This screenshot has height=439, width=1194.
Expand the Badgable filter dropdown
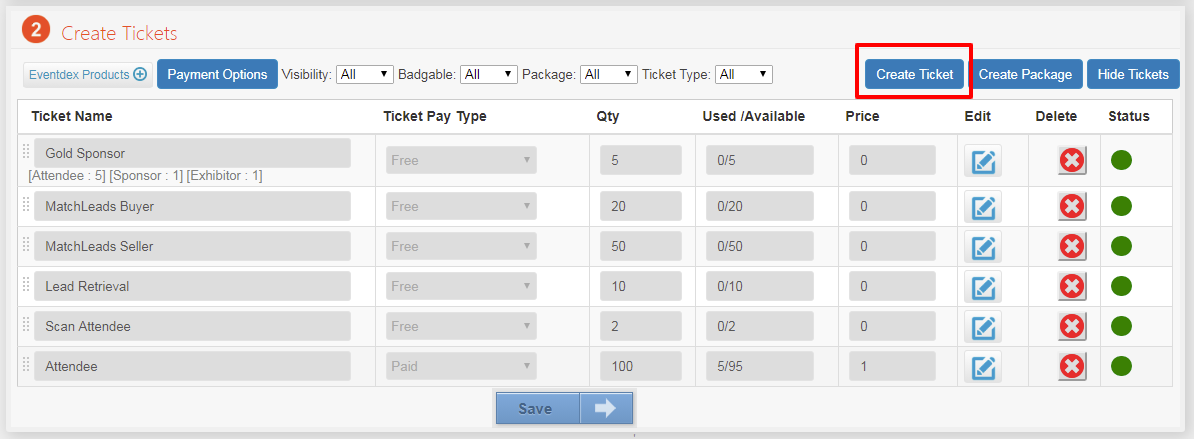[489, 74]
